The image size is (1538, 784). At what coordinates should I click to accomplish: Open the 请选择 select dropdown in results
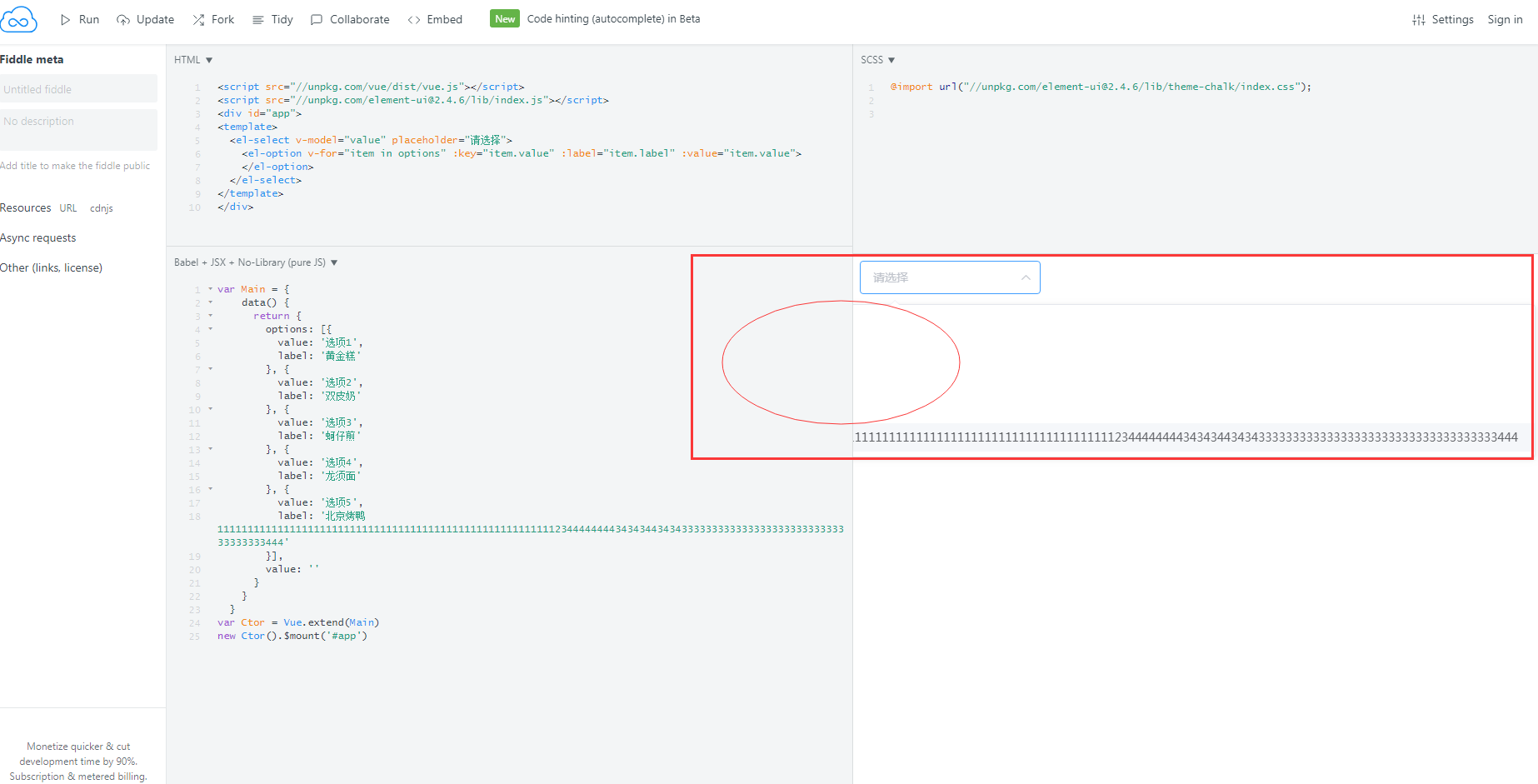[949, 277]
